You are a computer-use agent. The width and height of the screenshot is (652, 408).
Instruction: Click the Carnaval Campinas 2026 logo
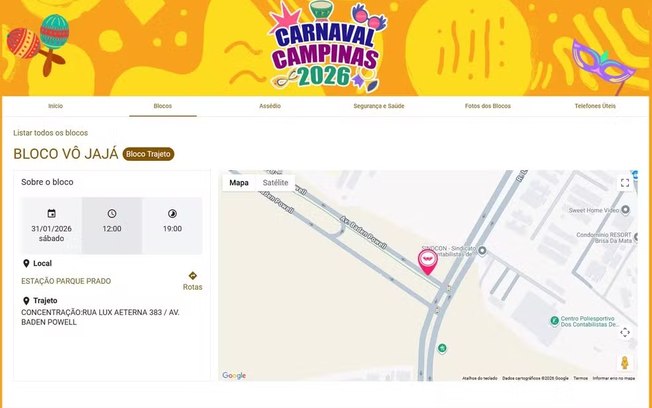click(x=326, y=47)
